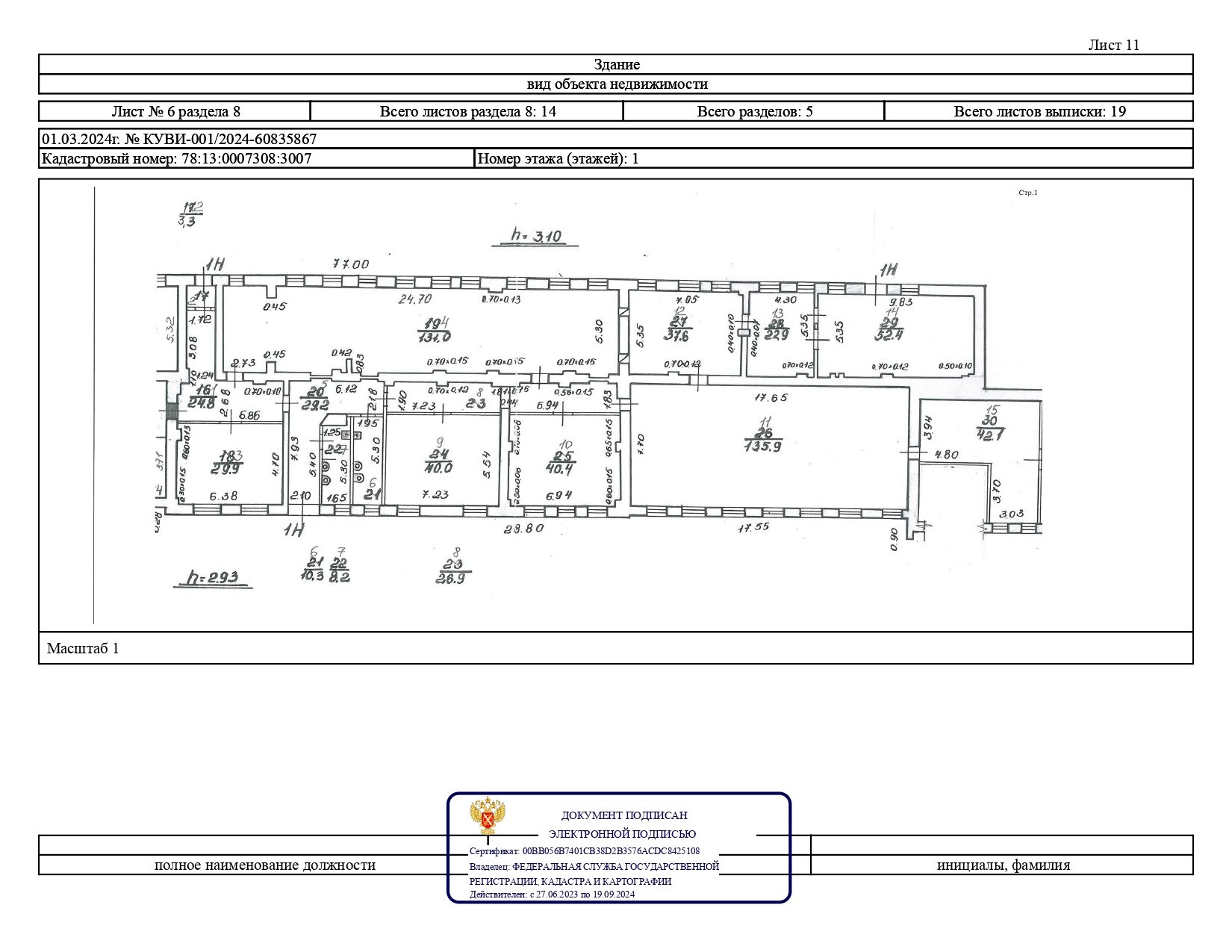Click 'полное наименование должности' field
Viewport: 1232px width, 952px height.
click(x=264, y=865)
